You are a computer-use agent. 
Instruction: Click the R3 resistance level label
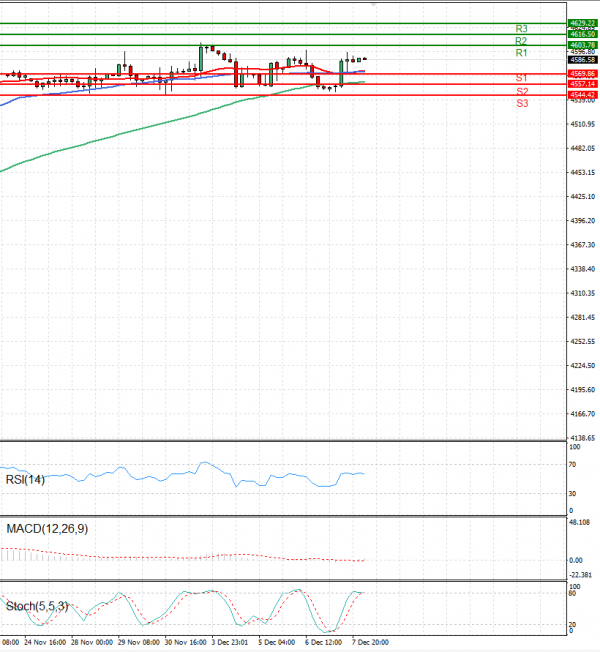[x=521, y=29]
